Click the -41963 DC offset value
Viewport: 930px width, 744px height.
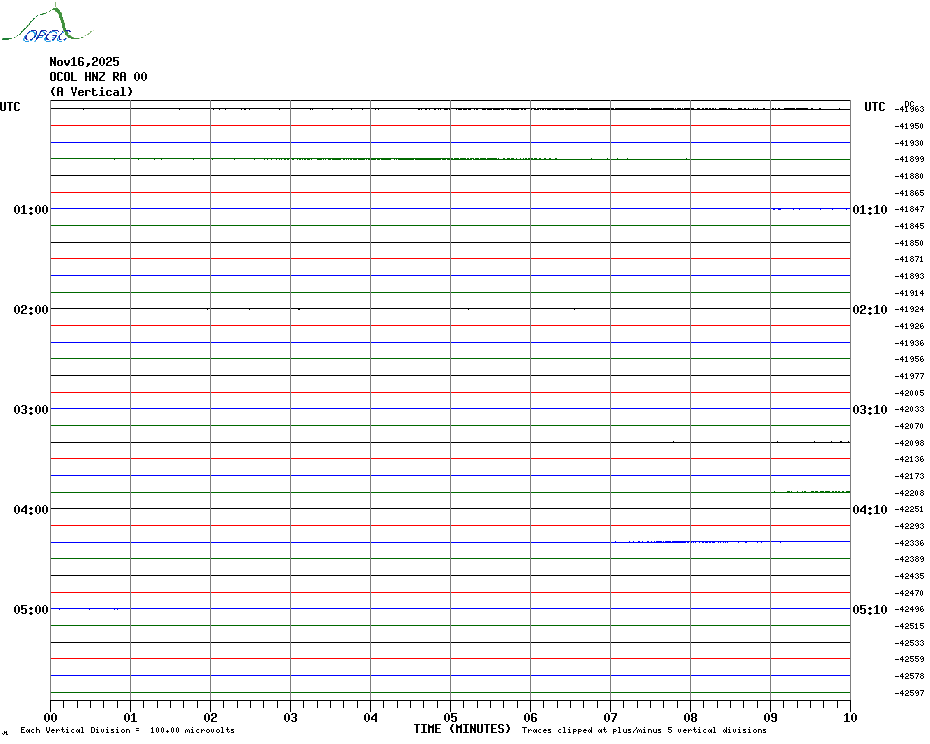point(910,109)
